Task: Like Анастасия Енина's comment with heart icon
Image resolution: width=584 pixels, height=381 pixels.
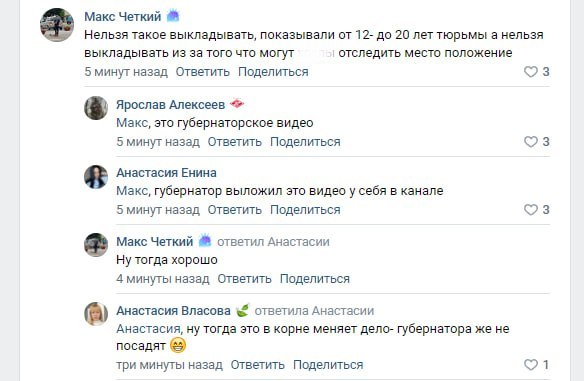Action: click(531, 210)
